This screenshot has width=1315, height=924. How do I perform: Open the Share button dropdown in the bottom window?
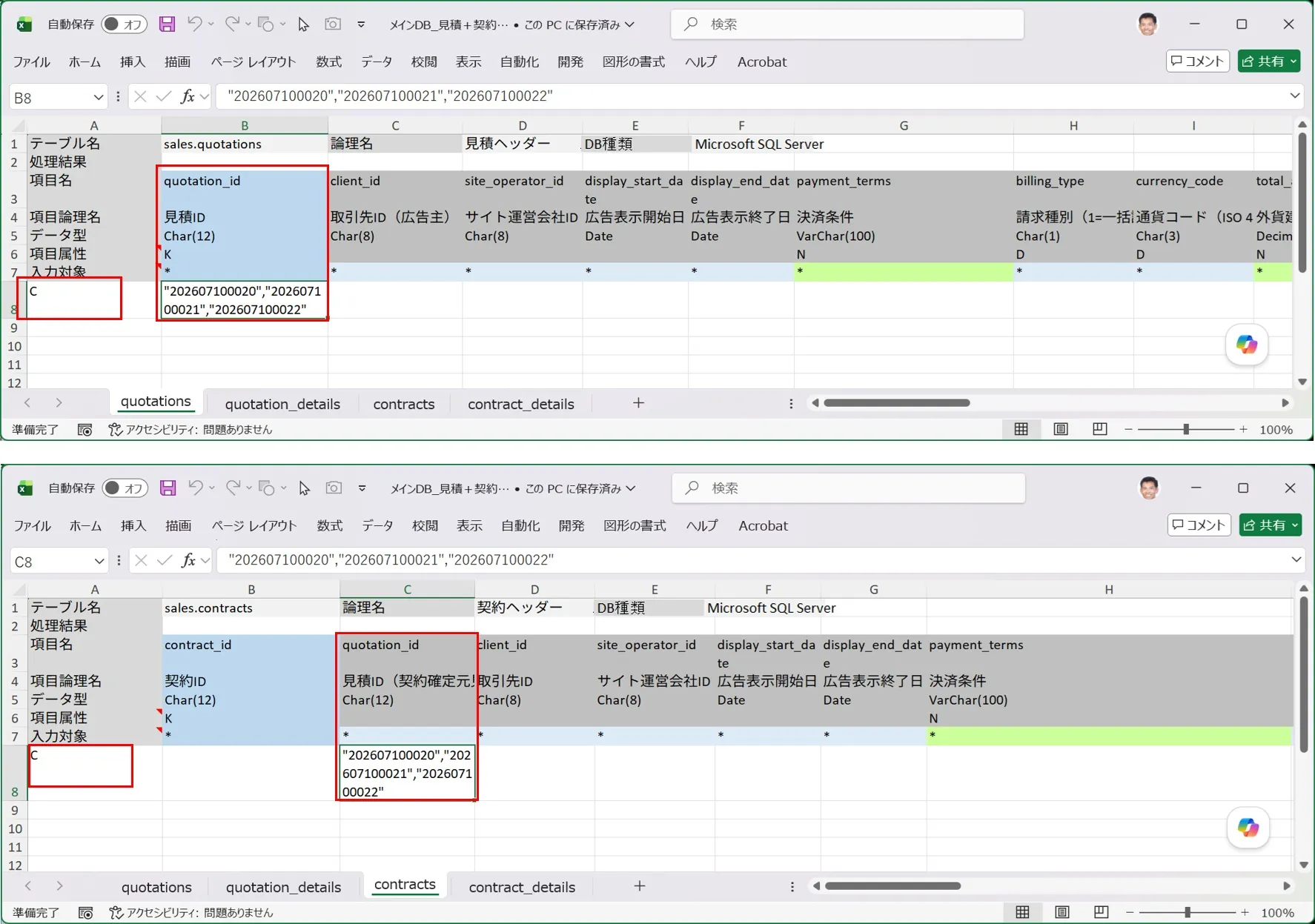pos(1295,525)
